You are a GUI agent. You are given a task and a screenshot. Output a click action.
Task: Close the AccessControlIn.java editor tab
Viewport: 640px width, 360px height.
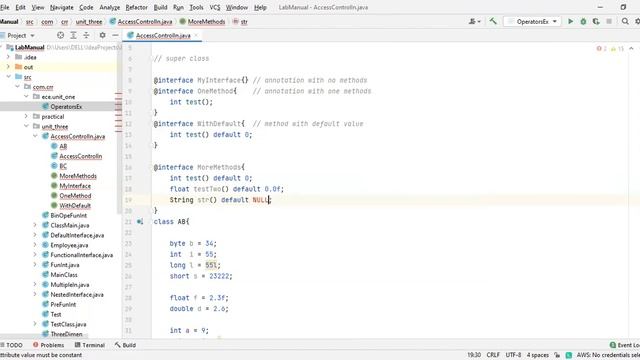tap(196, 36)
